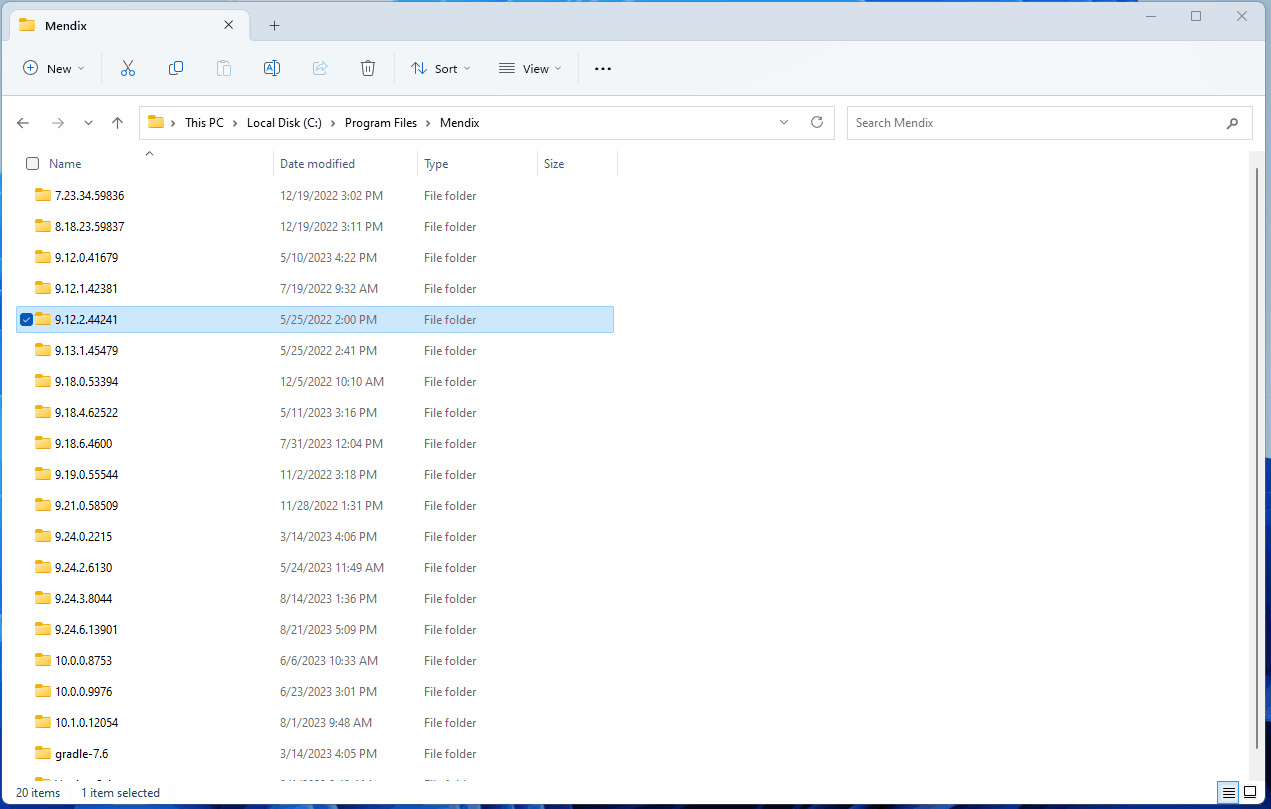Expand chevron after Program Files in path

[428, 123]
